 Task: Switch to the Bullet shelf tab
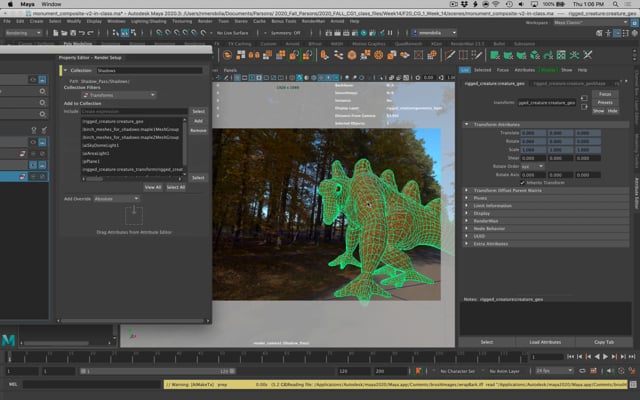coord(499,44)
